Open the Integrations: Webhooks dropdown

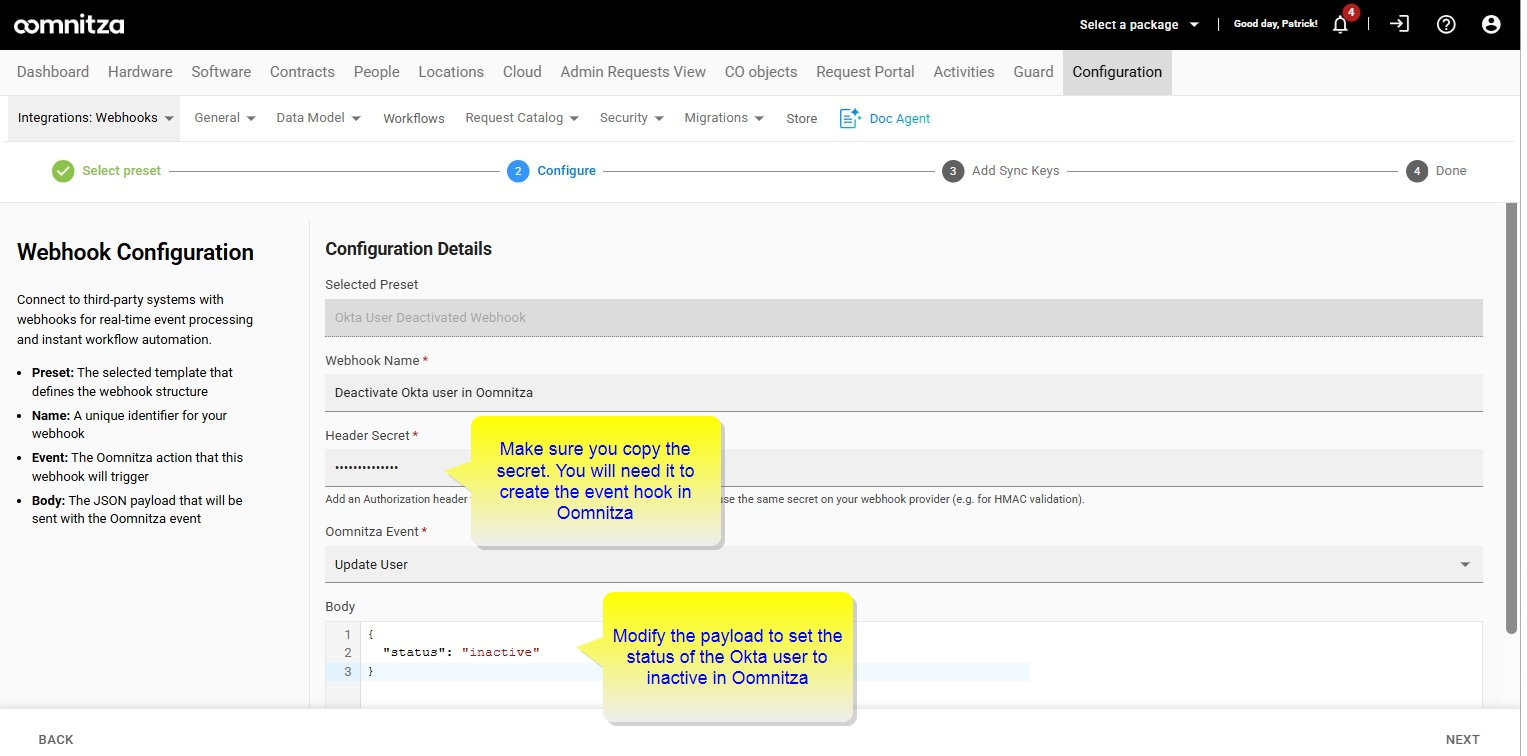(x=96, y=118)
